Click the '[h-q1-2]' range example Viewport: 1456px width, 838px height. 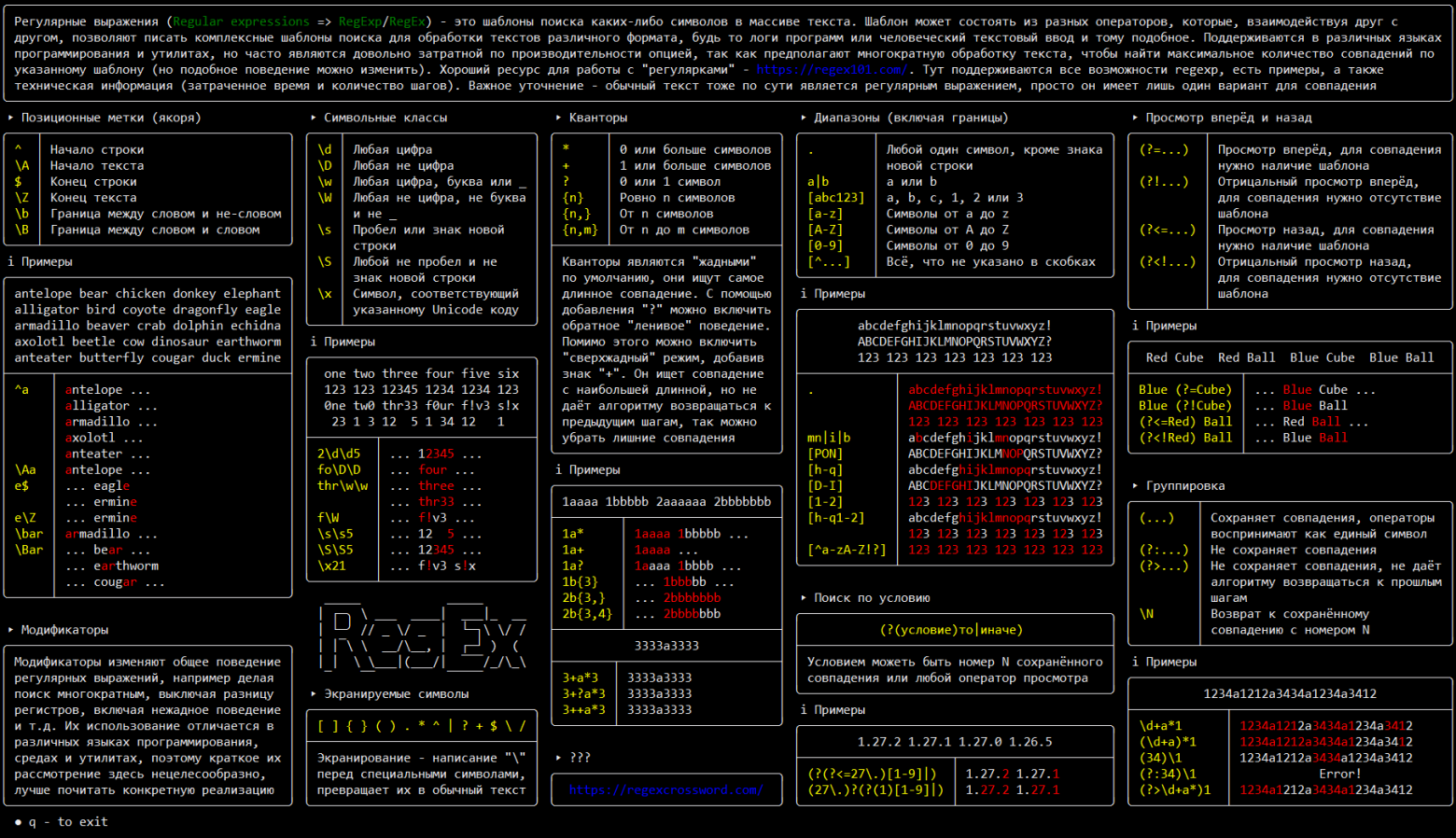836,518
